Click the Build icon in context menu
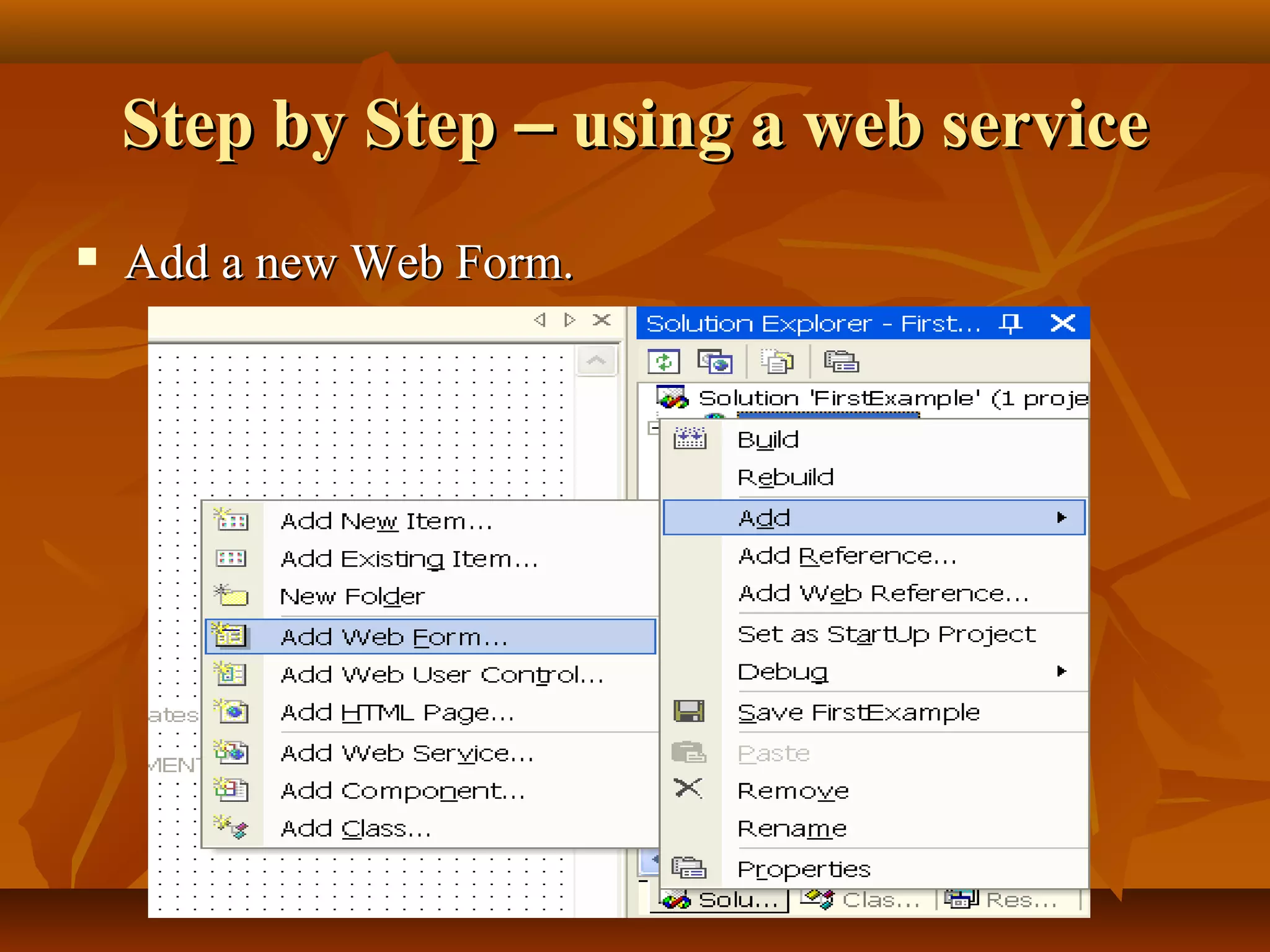Screen dimensions: 1270x952 [x=690, y=439]
